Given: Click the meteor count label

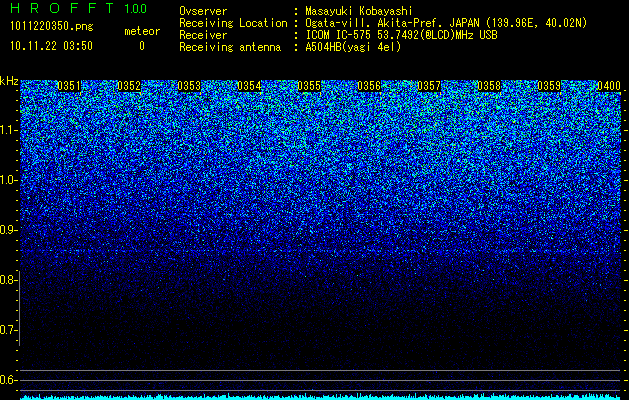Looking at the screenshot, I should coord(142,31).
